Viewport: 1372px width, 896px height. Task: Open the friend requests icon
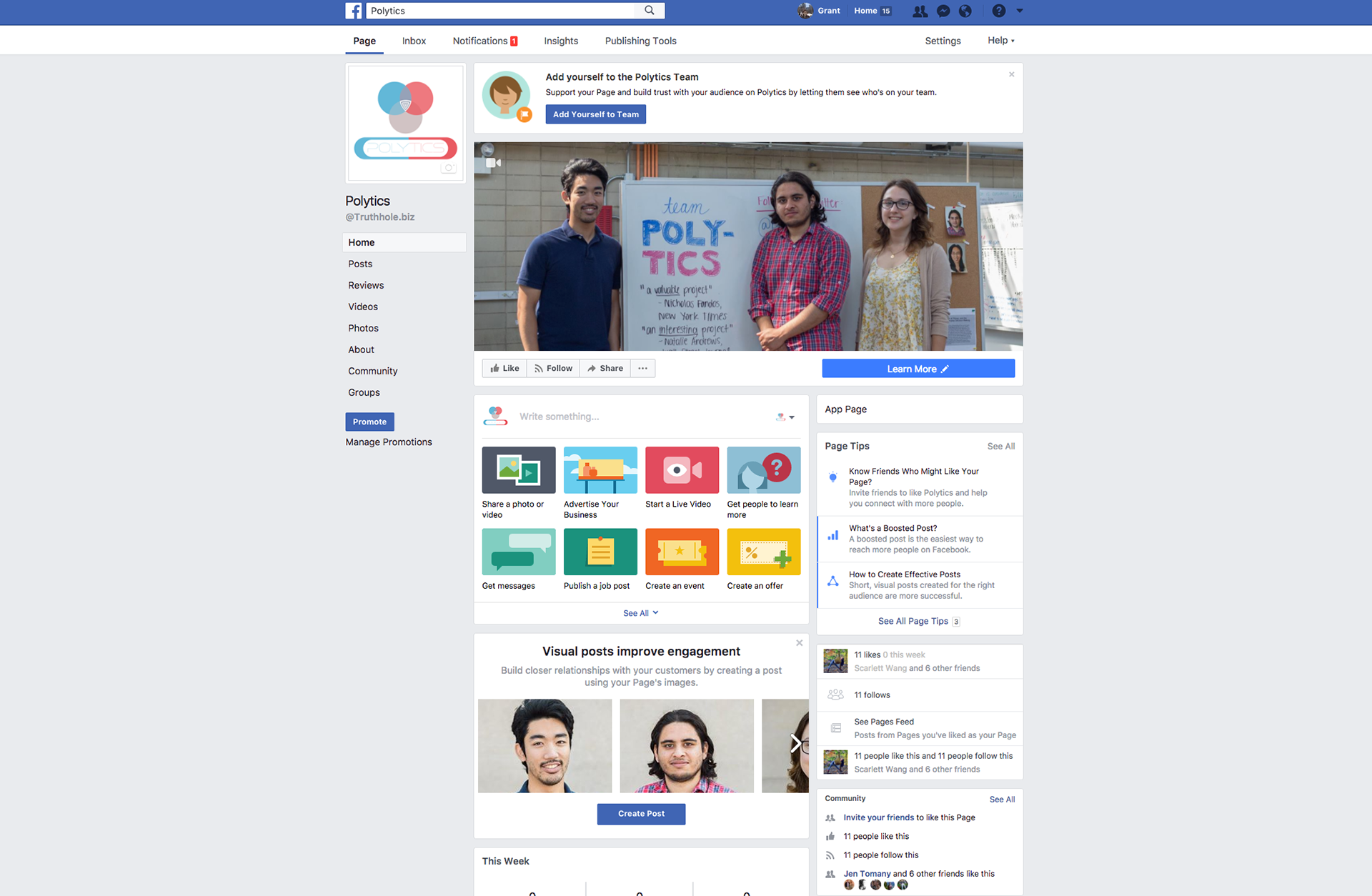[x=920, y=11]
